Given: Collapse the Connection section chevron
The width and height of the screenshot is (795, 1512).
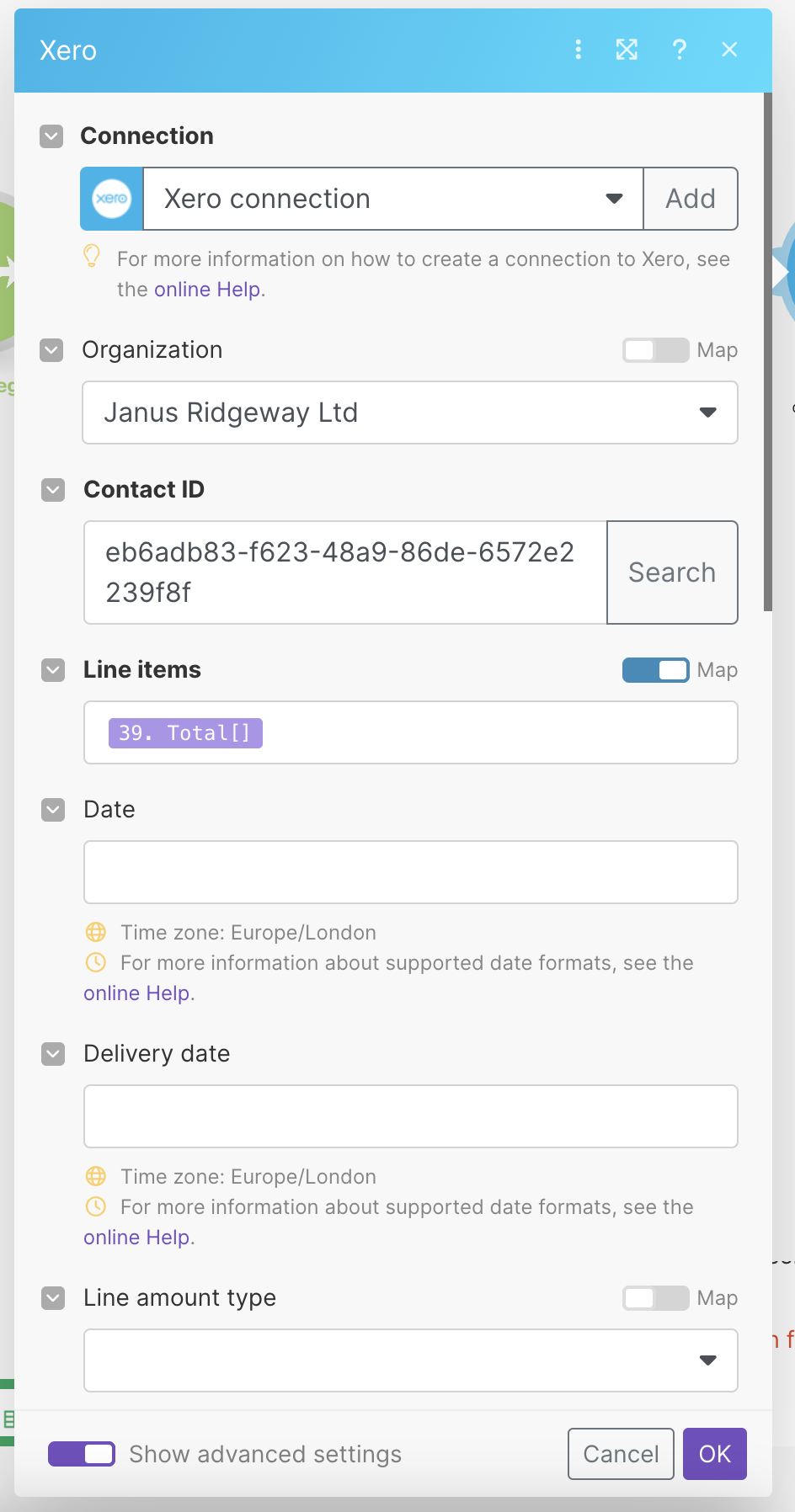Looking at the screenshot, I should [52, 136].
